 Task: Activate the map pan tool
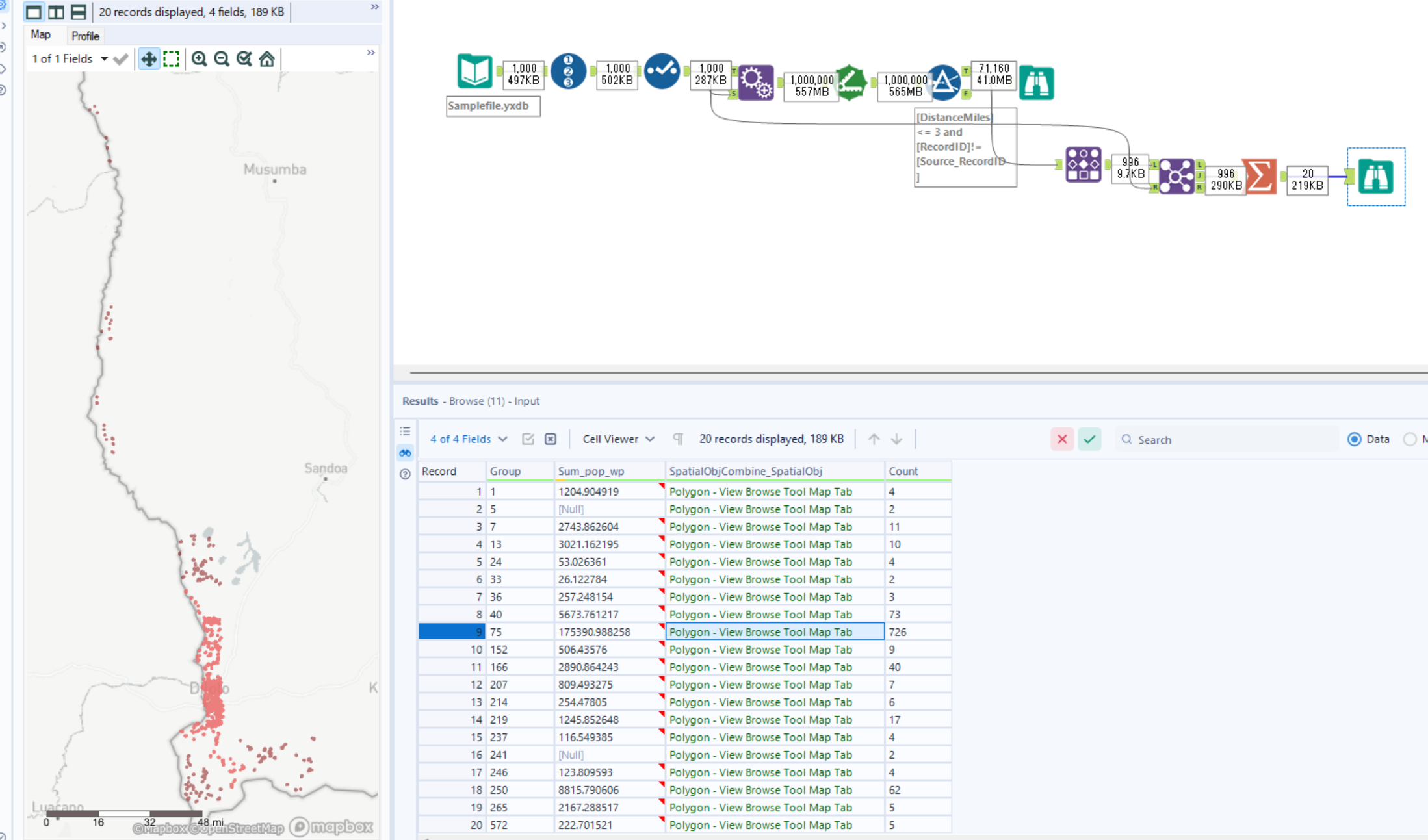click(x=149, y=59)
